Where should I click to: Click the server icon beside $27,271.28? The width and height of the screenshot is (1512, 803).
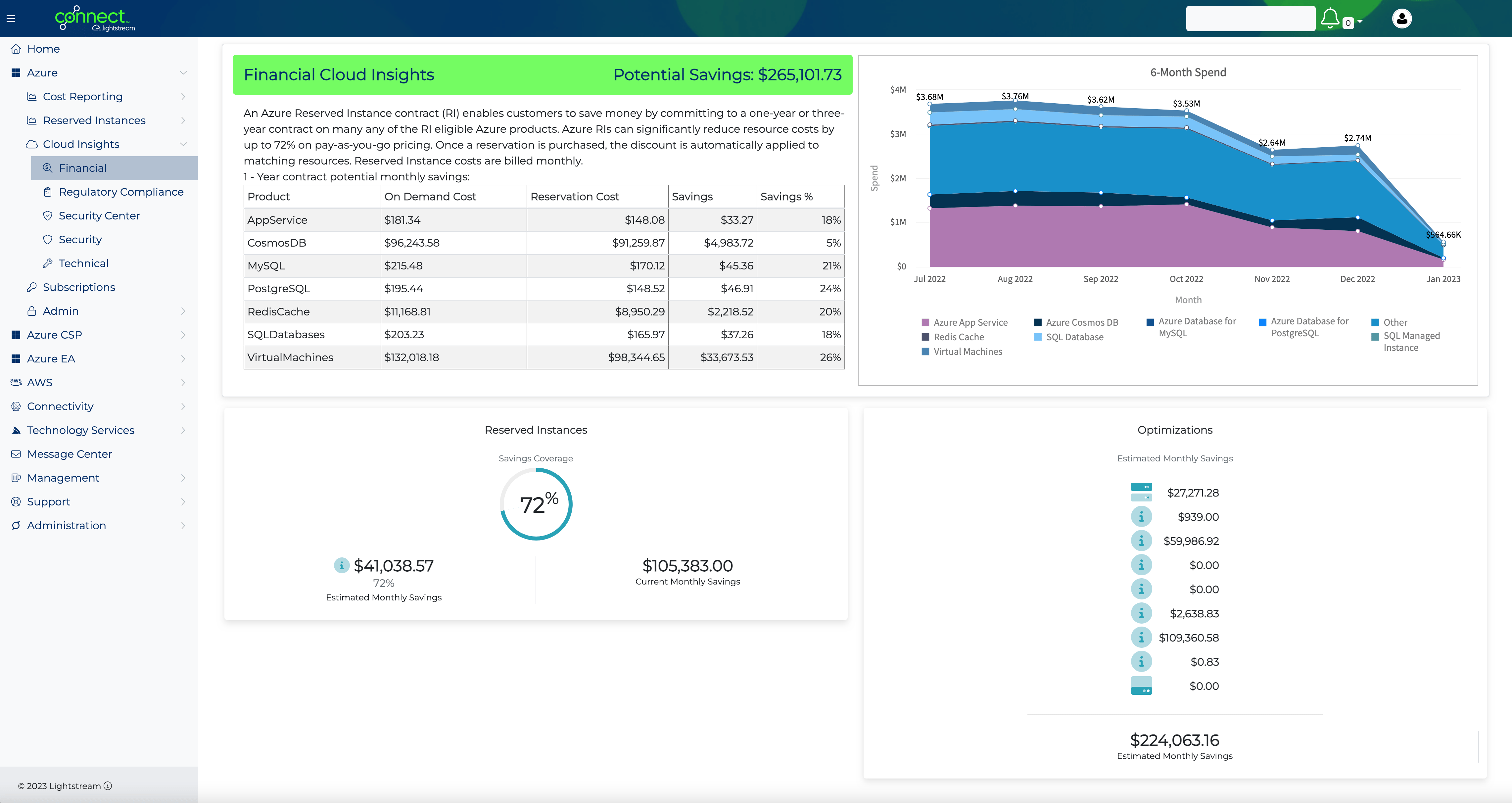pyautogui.click(x=1141, y=492)
